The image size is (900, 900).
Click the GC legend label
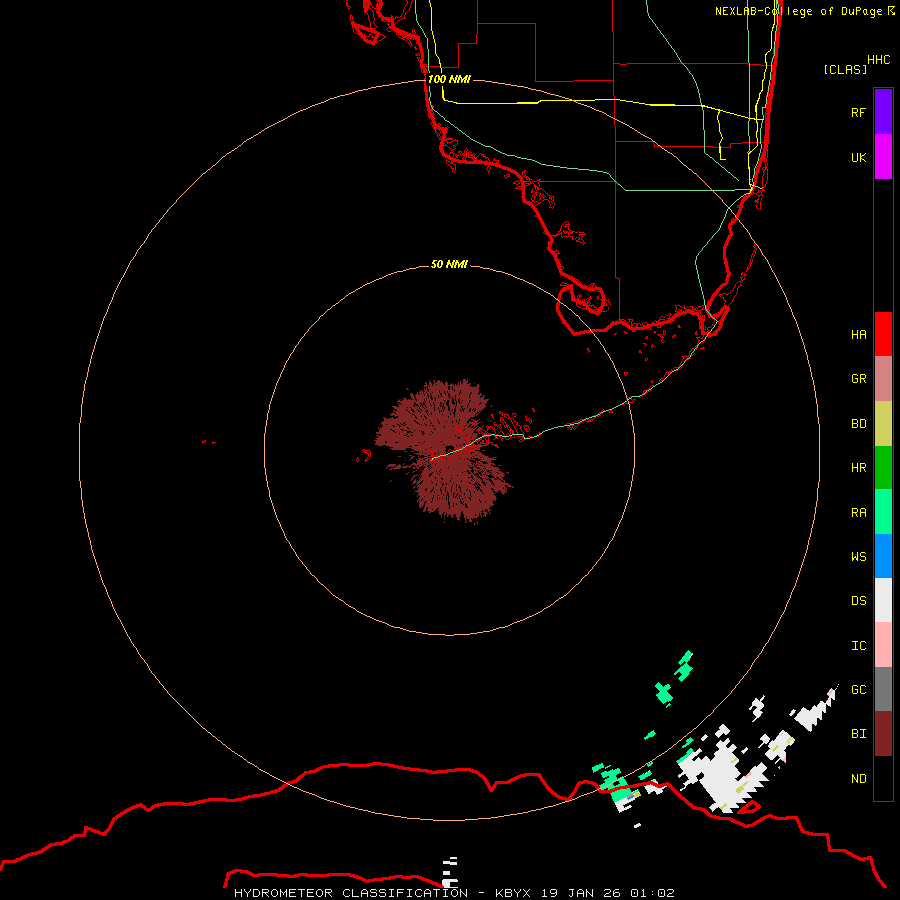coord(858,690)
